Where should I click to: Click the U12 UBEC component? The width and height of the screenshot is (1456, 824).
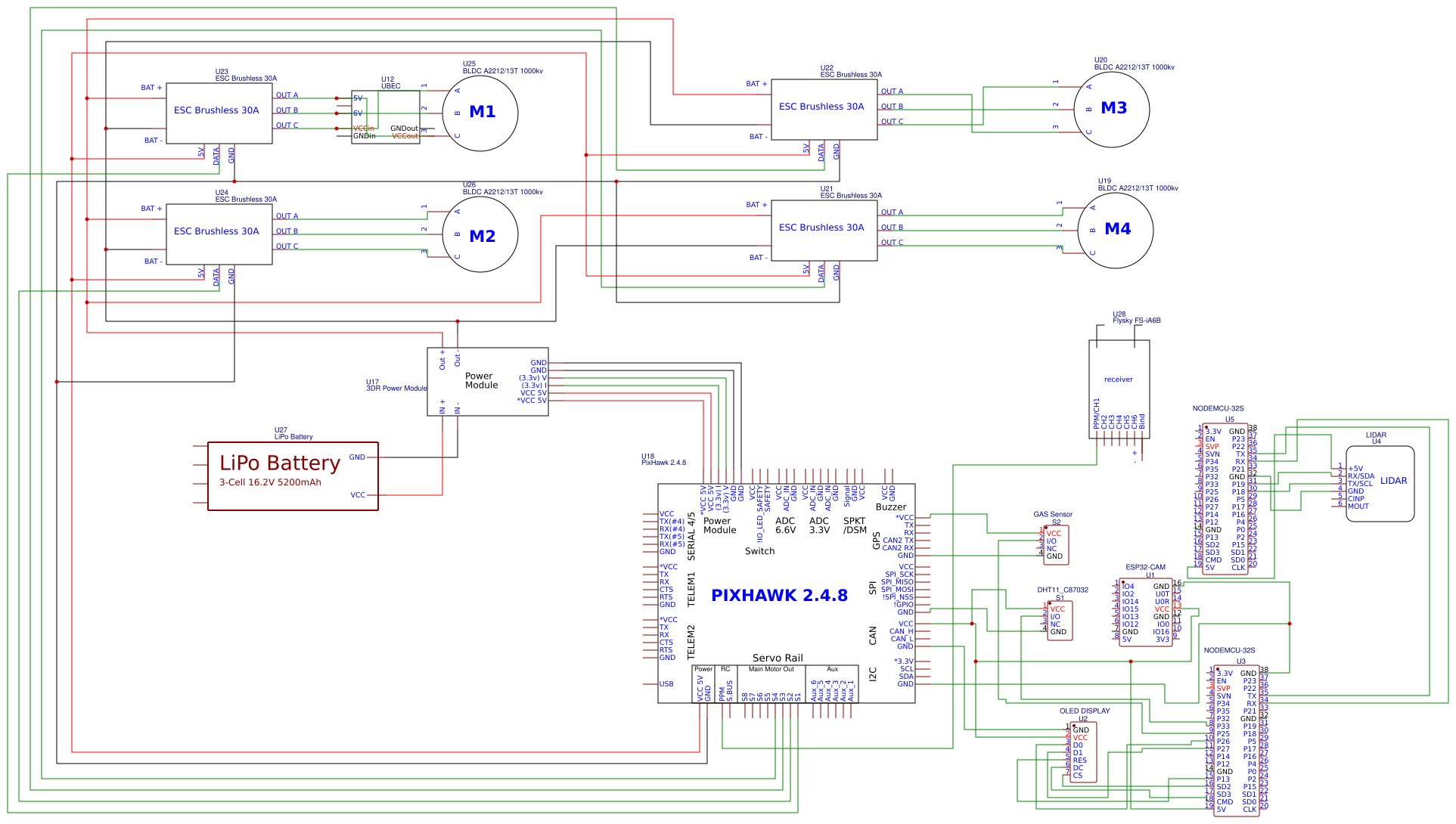(x=386, y=117)
